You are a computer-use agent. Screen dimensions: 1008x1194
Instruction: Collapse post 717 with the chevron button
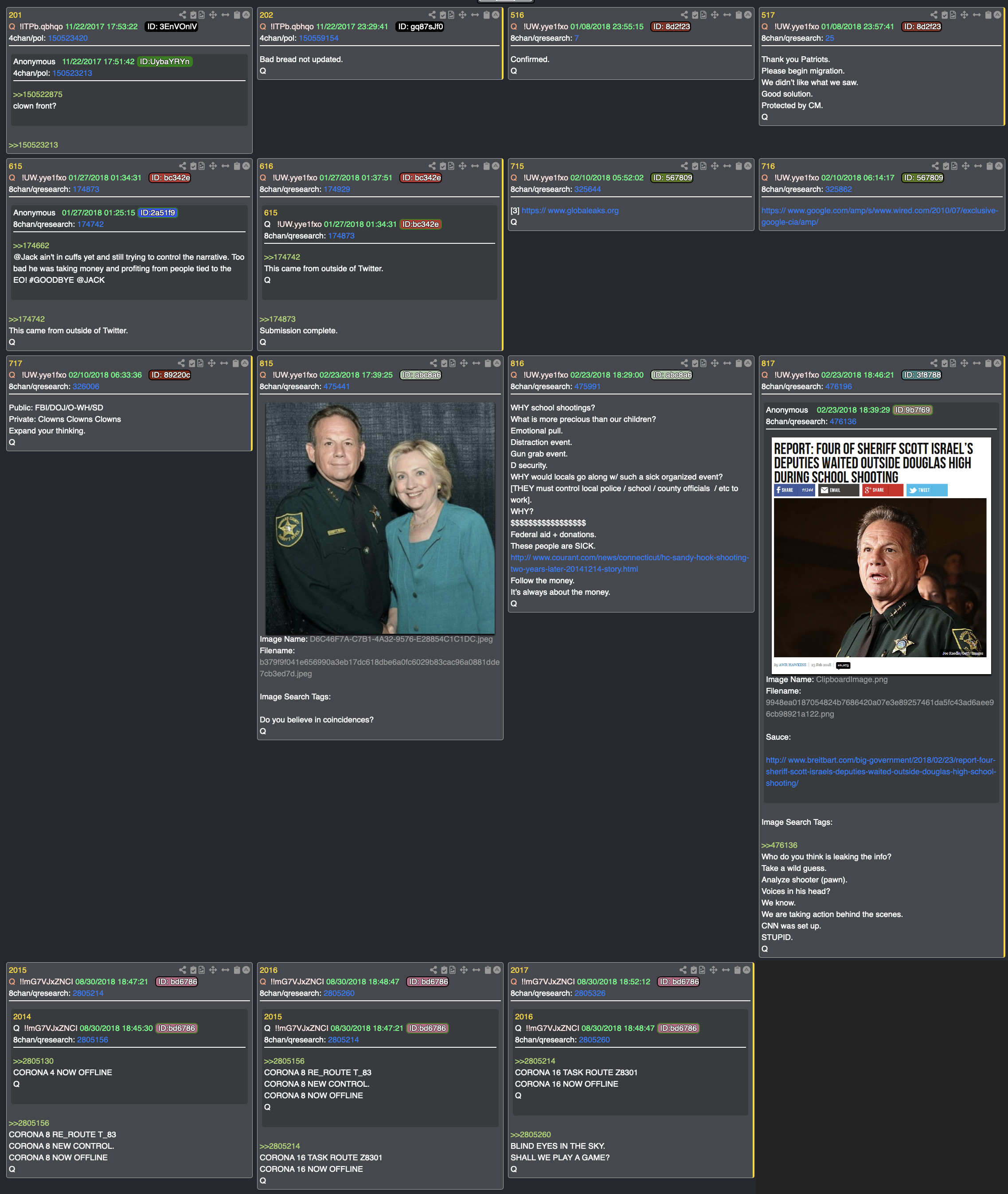click(x=245, y=363)
